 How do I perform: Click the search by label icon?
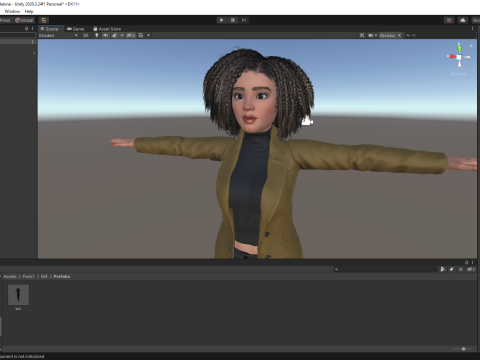(452, 269)
